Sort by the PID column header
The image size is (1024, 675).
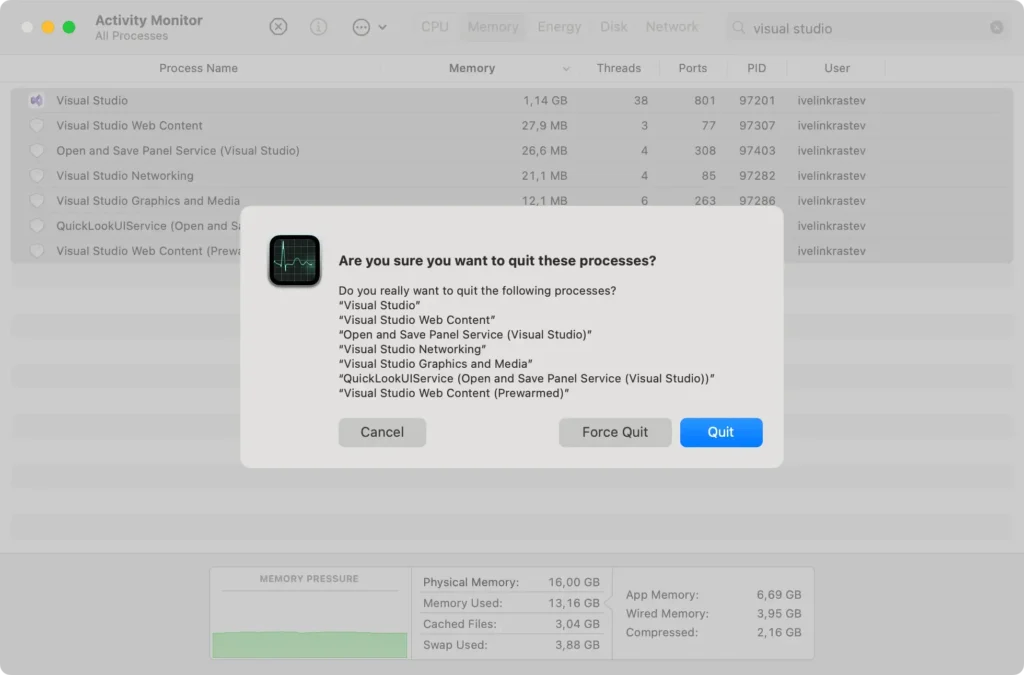(756, 68)
